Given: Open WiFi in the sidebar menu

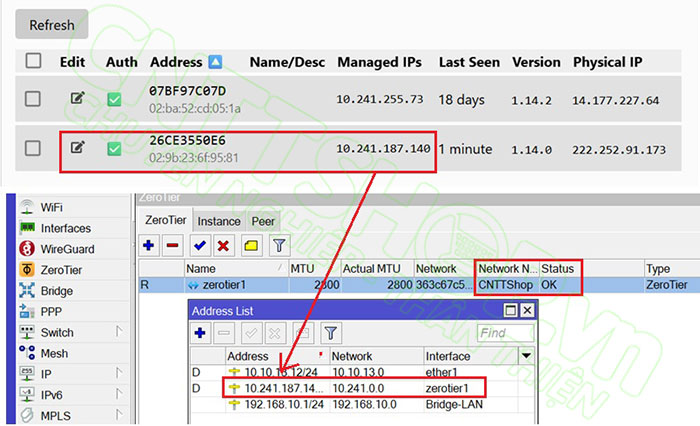Looking at the screenshot, I should [x=51, y=207].
